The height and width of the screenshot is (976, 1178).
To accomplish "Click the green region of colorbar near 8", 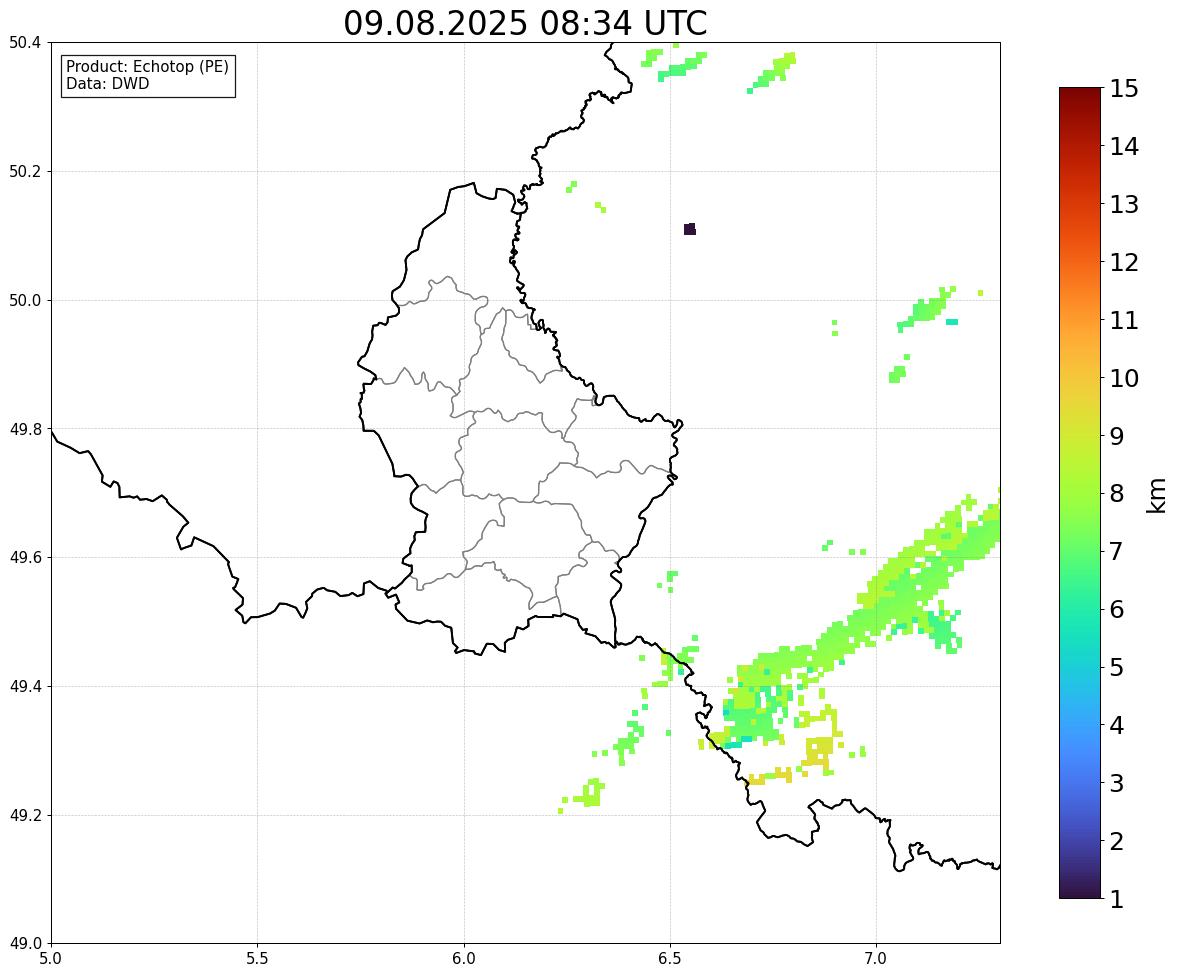I will point(1080,494).
